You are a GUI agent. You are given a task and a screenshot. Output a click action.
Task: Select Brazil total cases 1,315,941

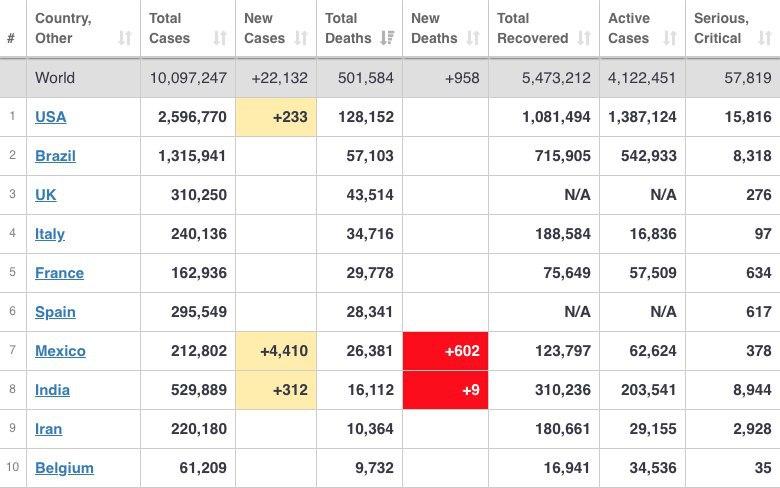pos(192,156)
